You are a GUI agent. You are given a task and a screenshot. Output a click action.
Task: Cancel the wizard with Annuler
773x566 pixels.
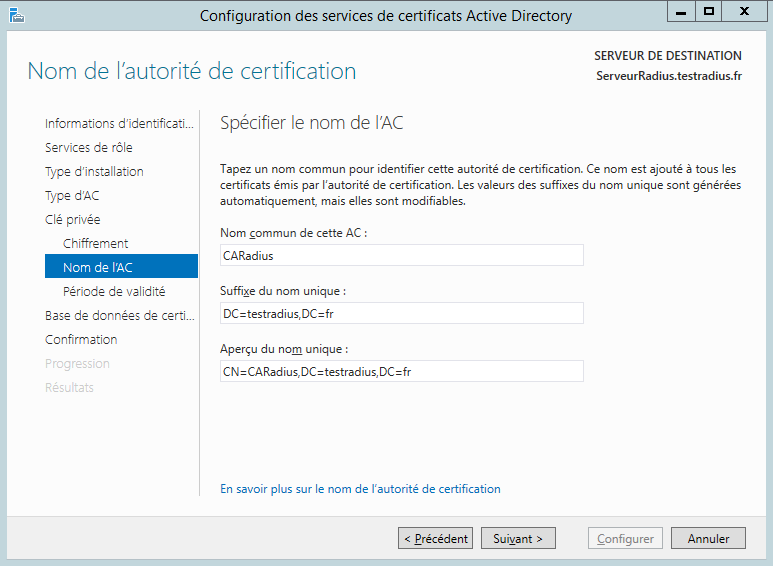[708, 538]
